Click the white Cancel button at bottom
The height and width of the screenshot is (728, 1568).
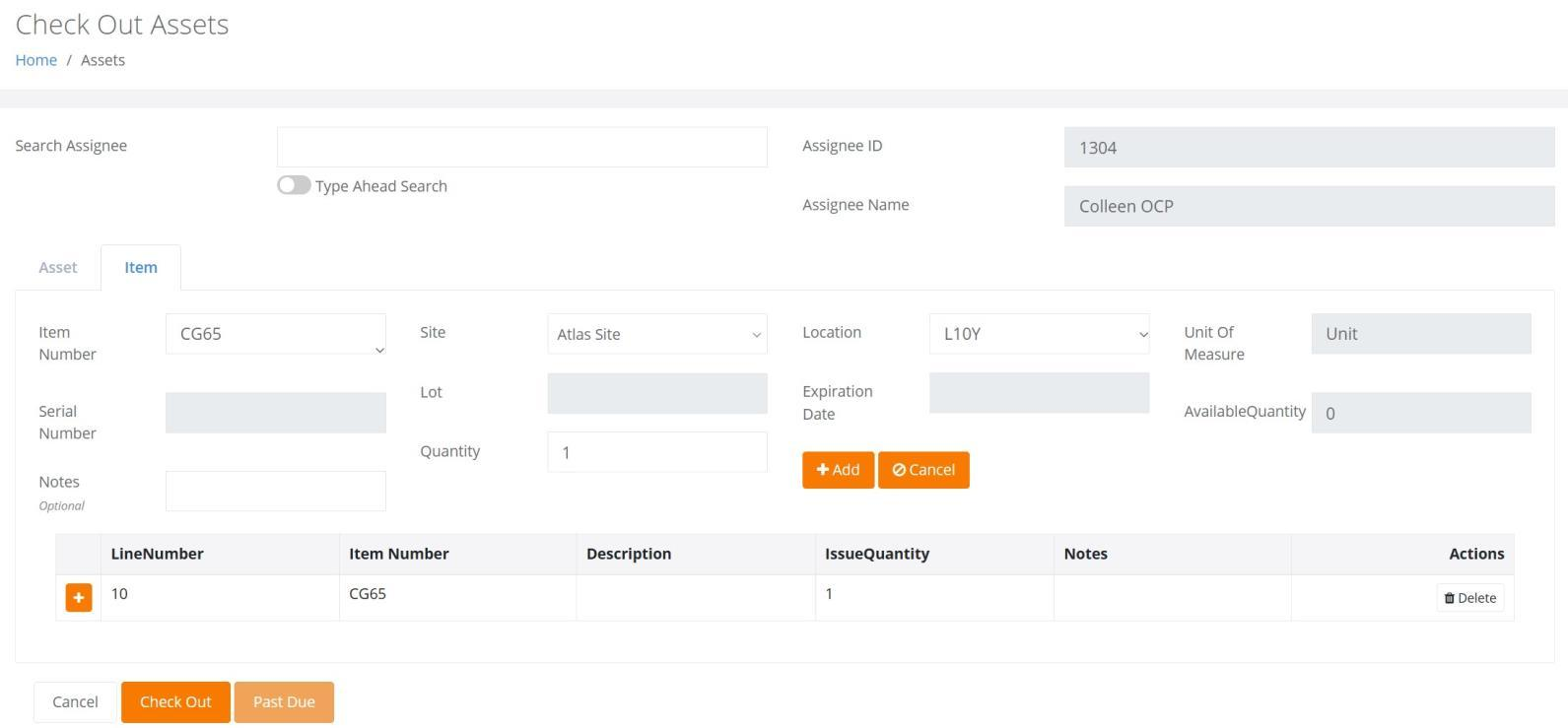coord(75,701)
